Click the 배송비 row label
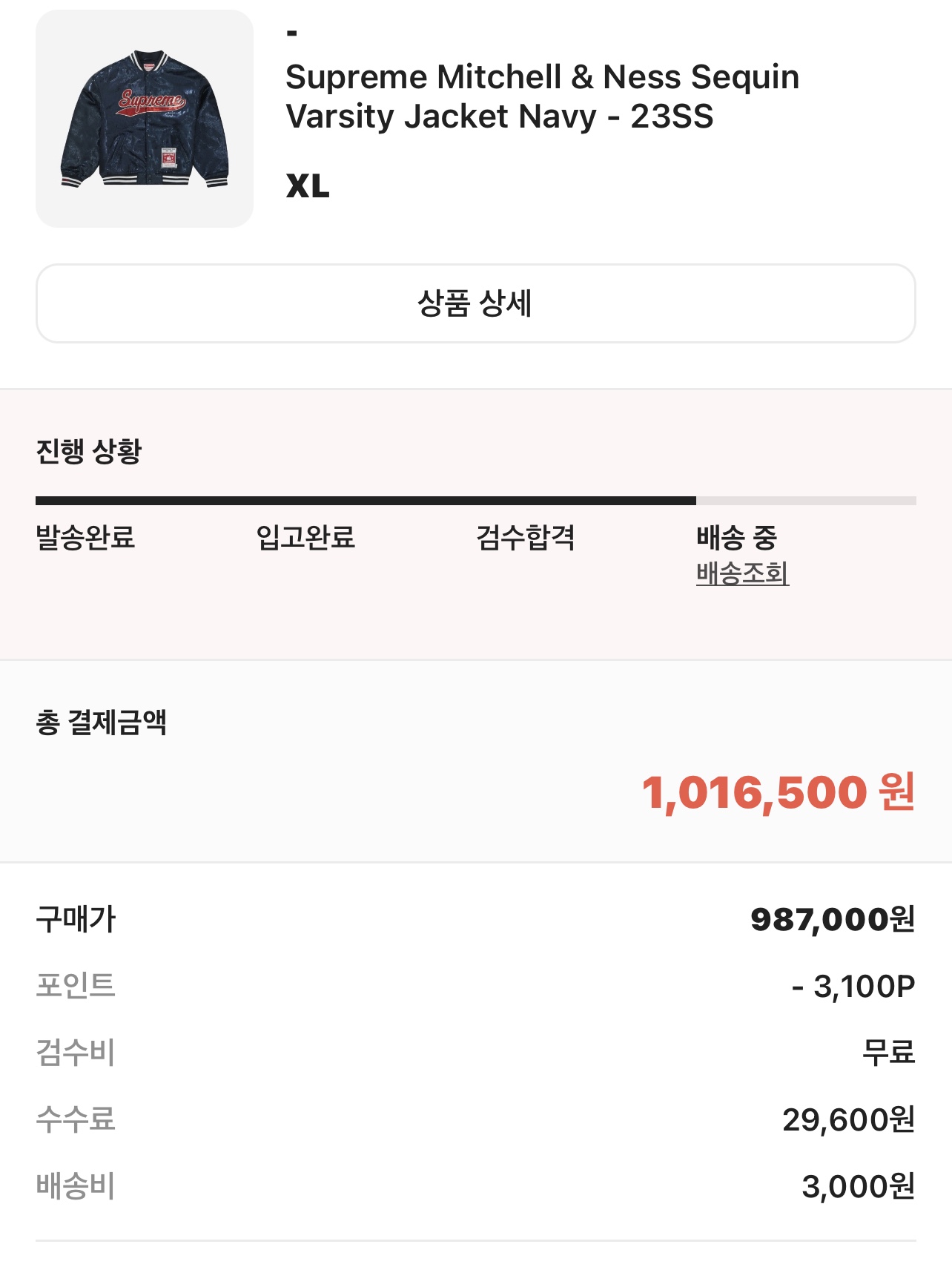 76,1186
